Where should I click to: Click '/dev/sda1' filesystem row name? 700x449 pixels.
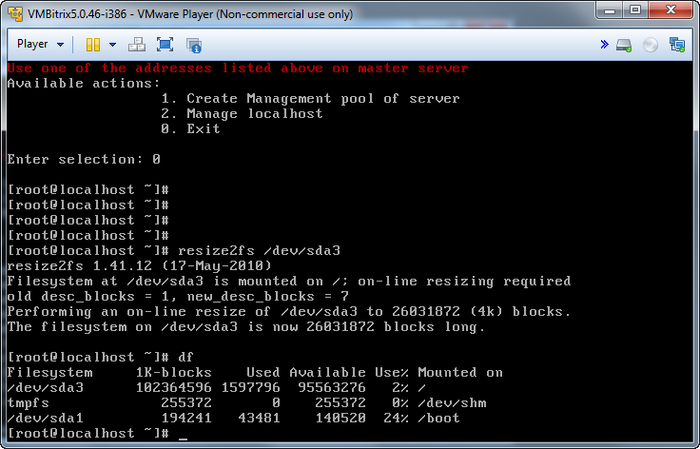click(x=45, y=418)
